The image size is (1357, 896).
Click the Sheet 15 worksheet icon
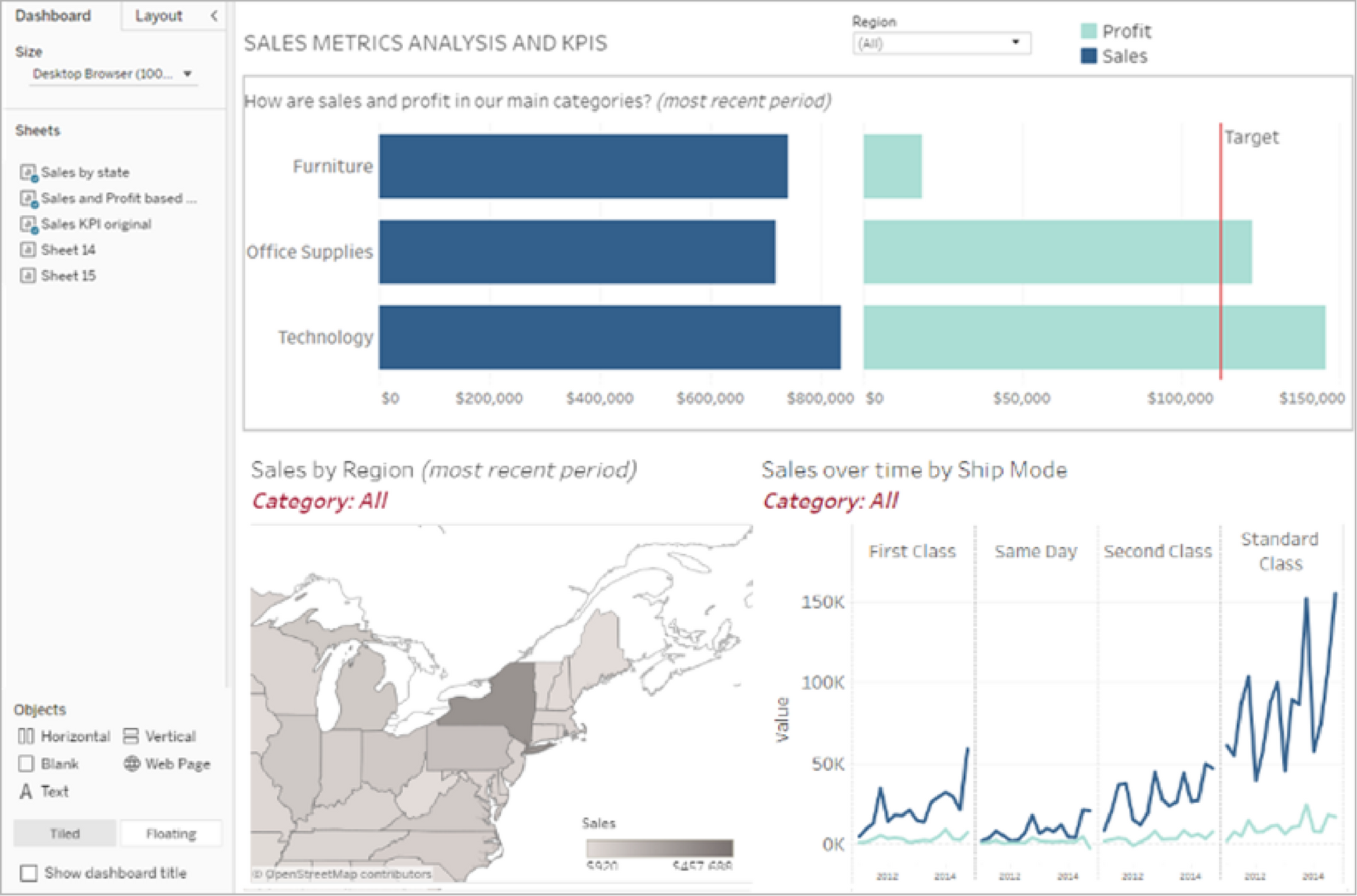28,276
